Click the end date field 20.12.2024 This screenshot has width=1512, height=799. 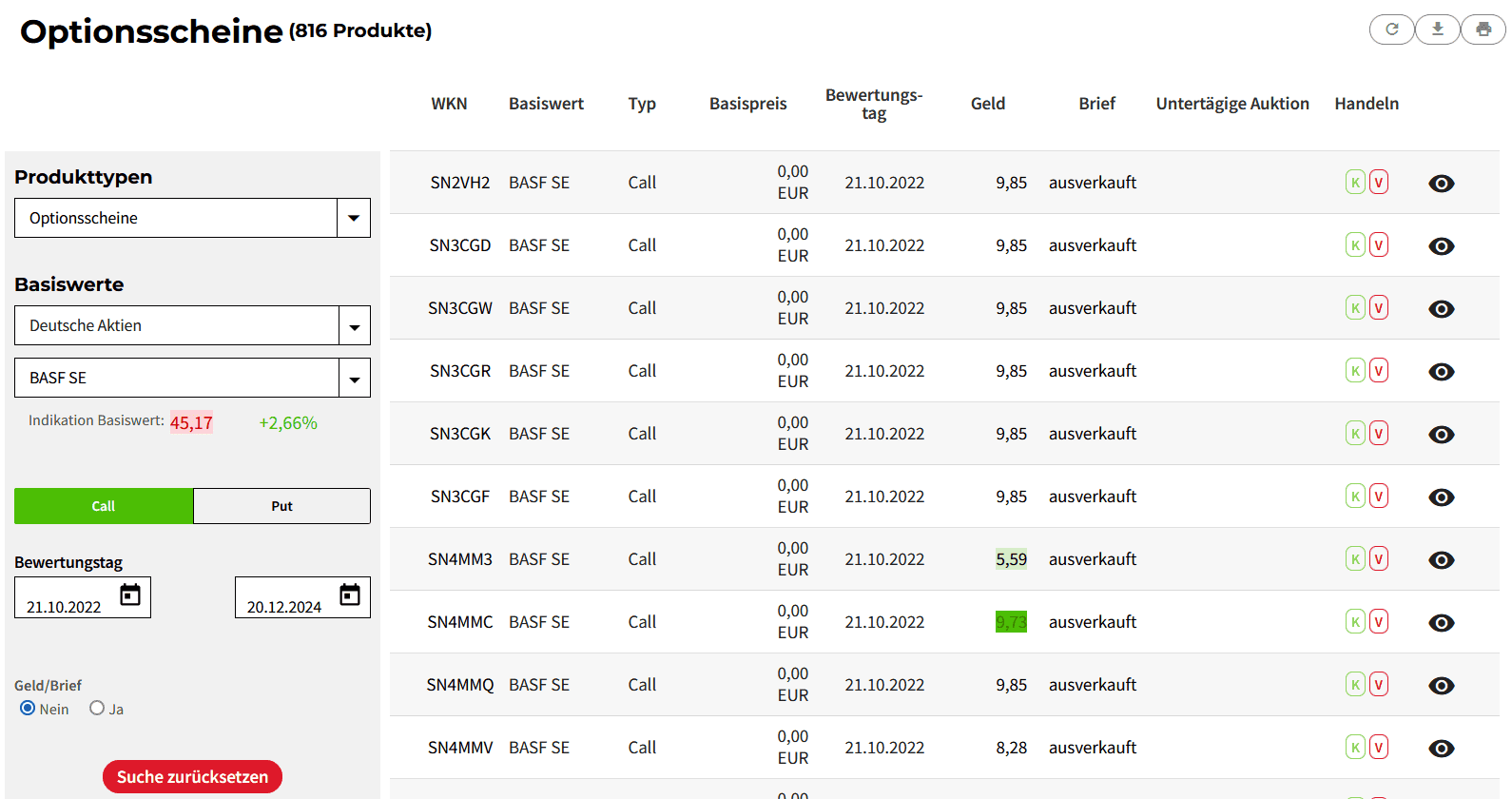click(302, 597)
